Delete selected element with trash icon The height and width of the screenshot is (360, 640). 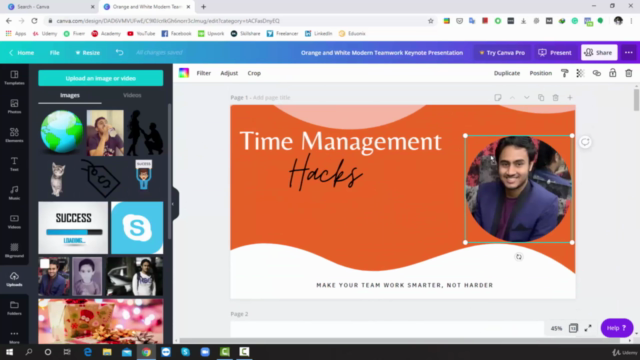coord(629,73)
